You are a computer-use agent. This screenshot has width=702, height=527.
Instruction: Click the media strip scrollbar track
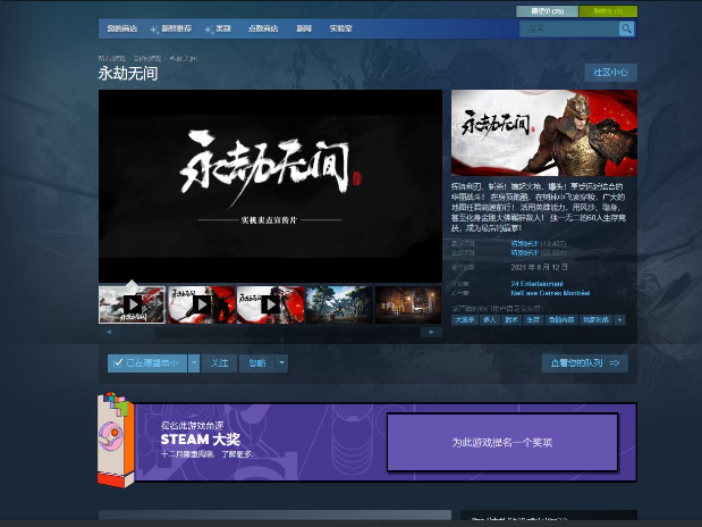pos(270,332)
